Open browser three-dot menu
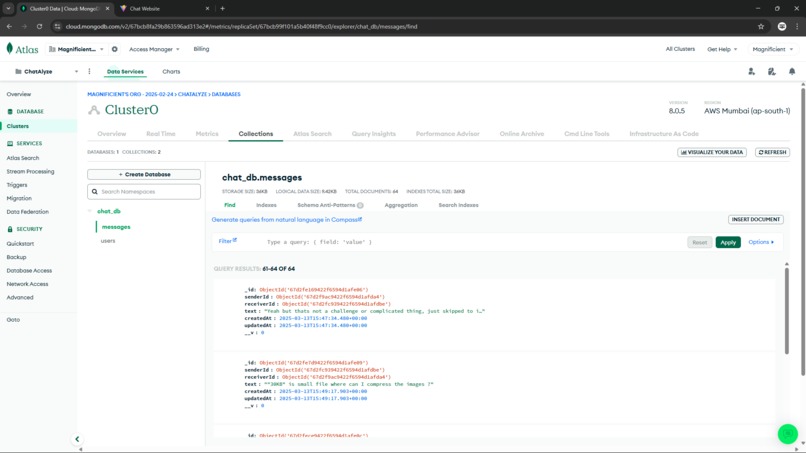 (x=797, y=26)
